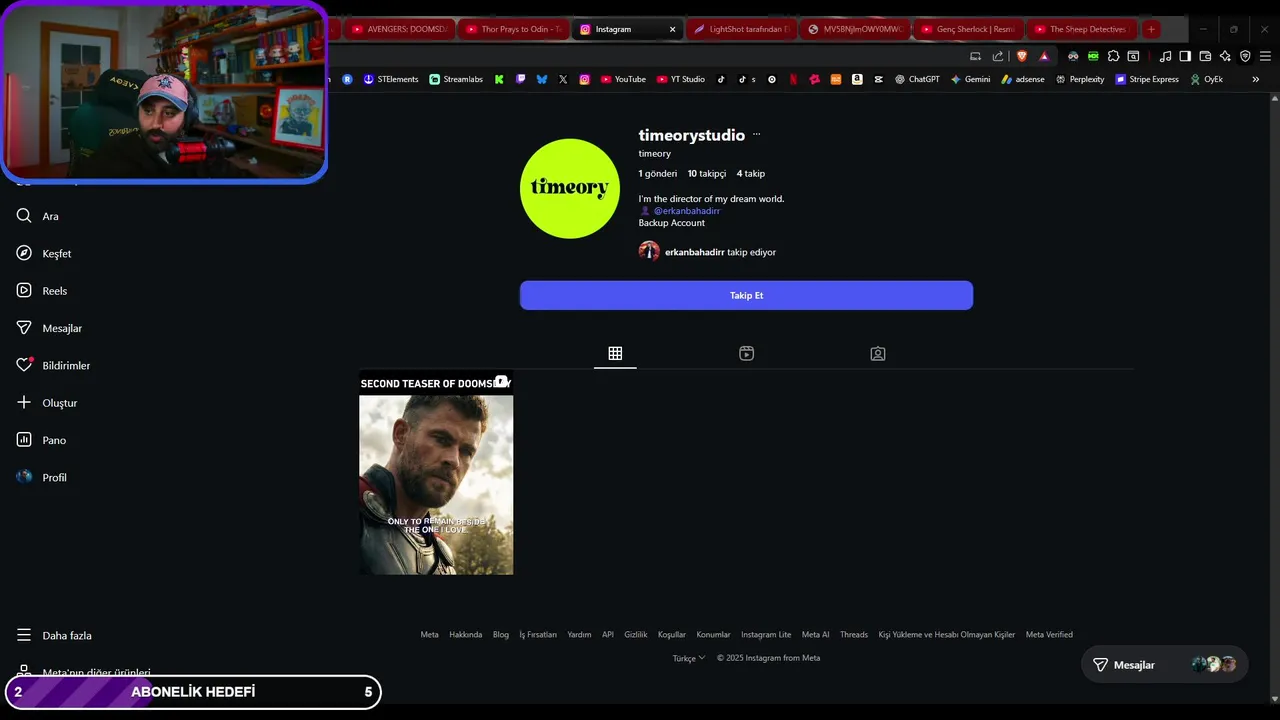Open browser extensions puzzle icon

click(x=1113, y=56)
